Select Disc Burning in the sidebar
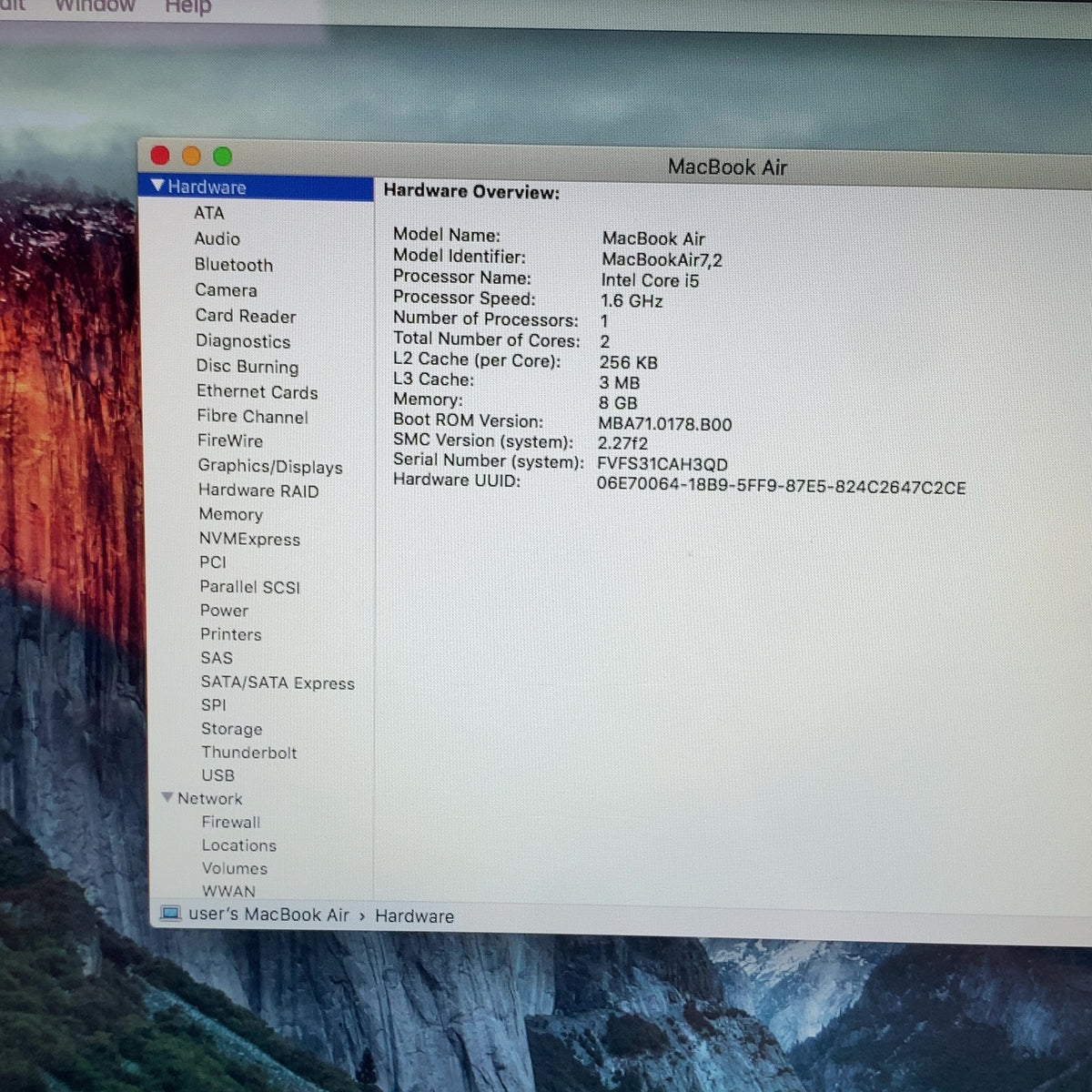 [x=248, y=366]
